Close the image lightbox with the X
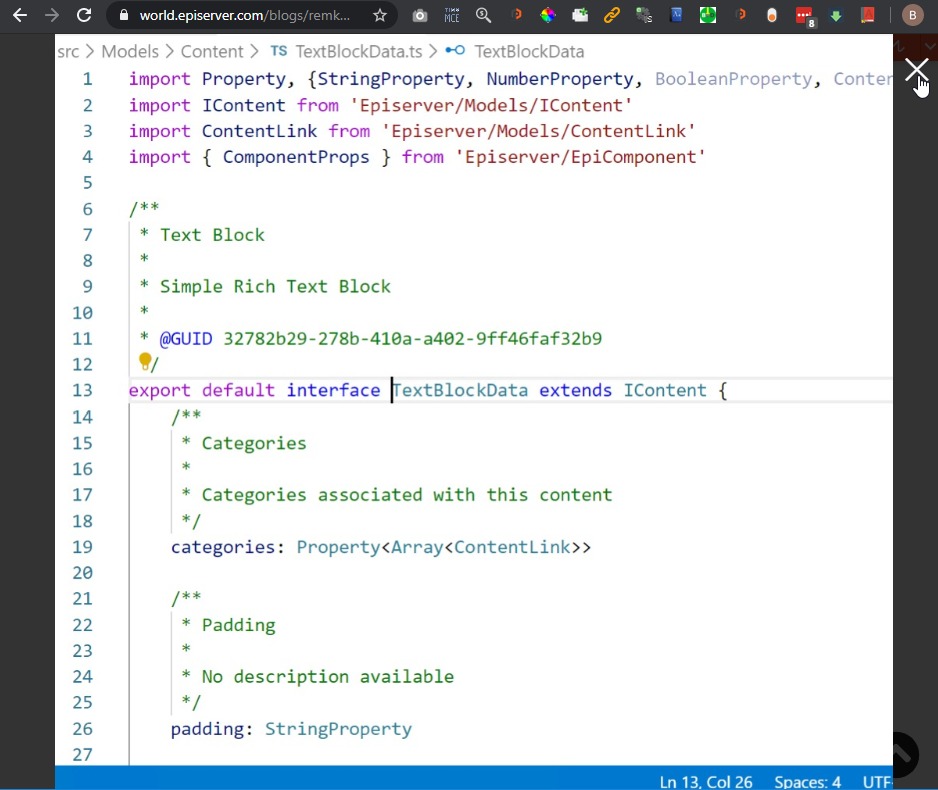Viewport: 938px width, 790px height. click(x=916, y=70)
